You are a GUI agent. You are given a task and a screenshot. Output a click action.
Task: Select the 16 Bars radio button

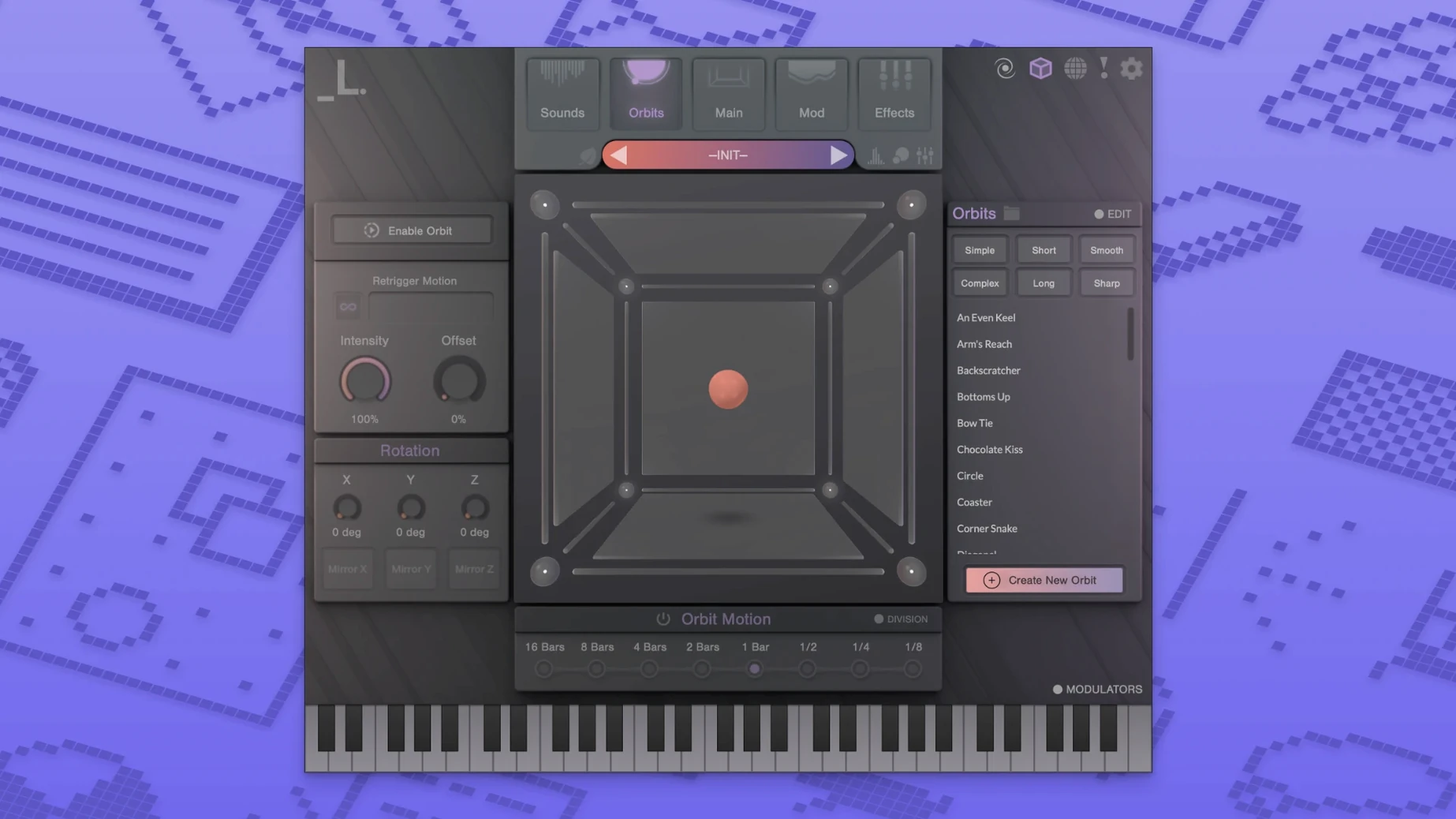544,669
